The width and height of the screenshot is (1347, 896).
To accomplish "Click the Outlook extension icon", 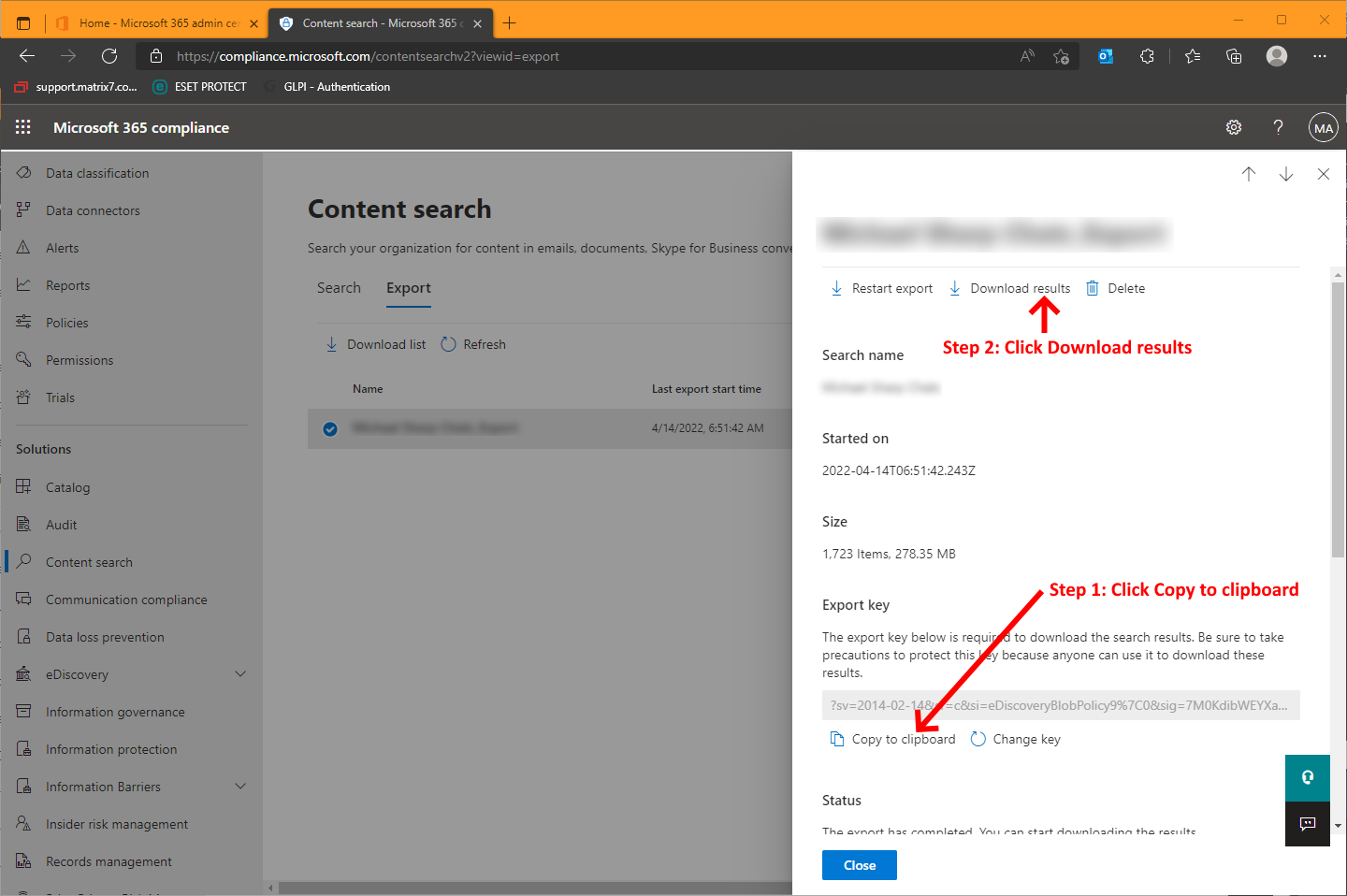I will 1106,56.
